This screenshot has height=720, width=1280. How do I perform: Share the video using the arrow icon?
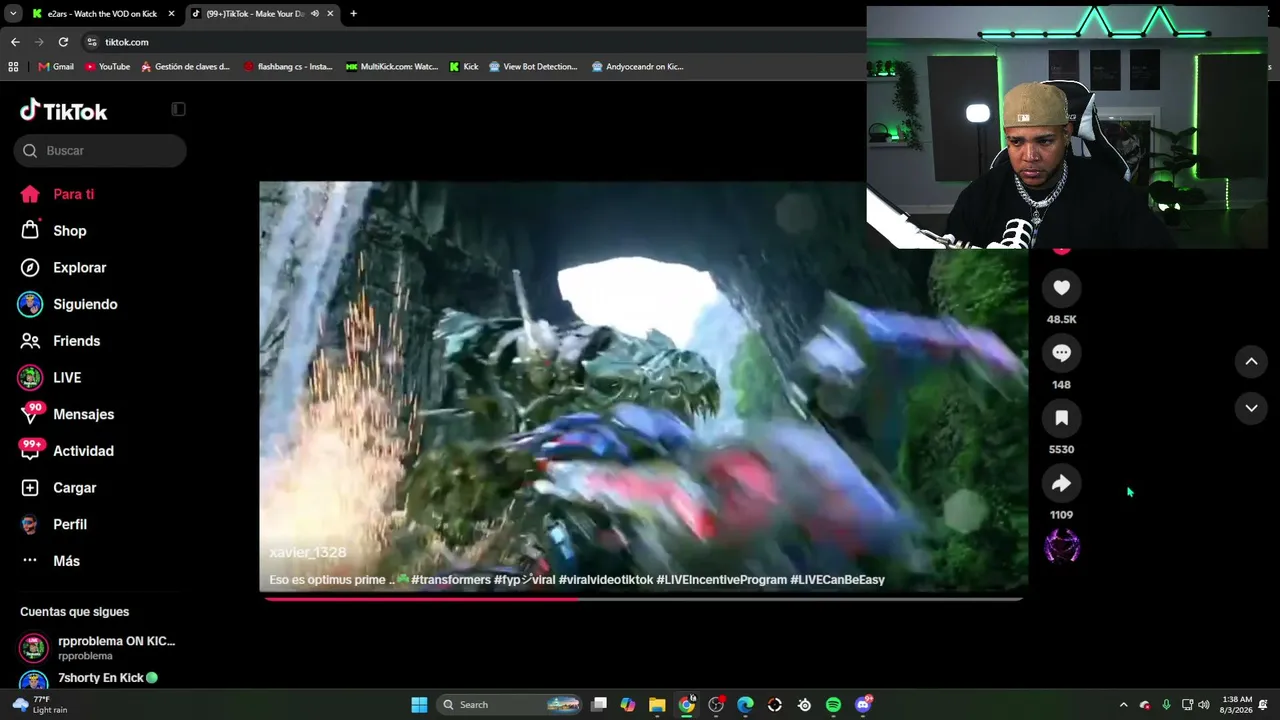click(1061, 484)
